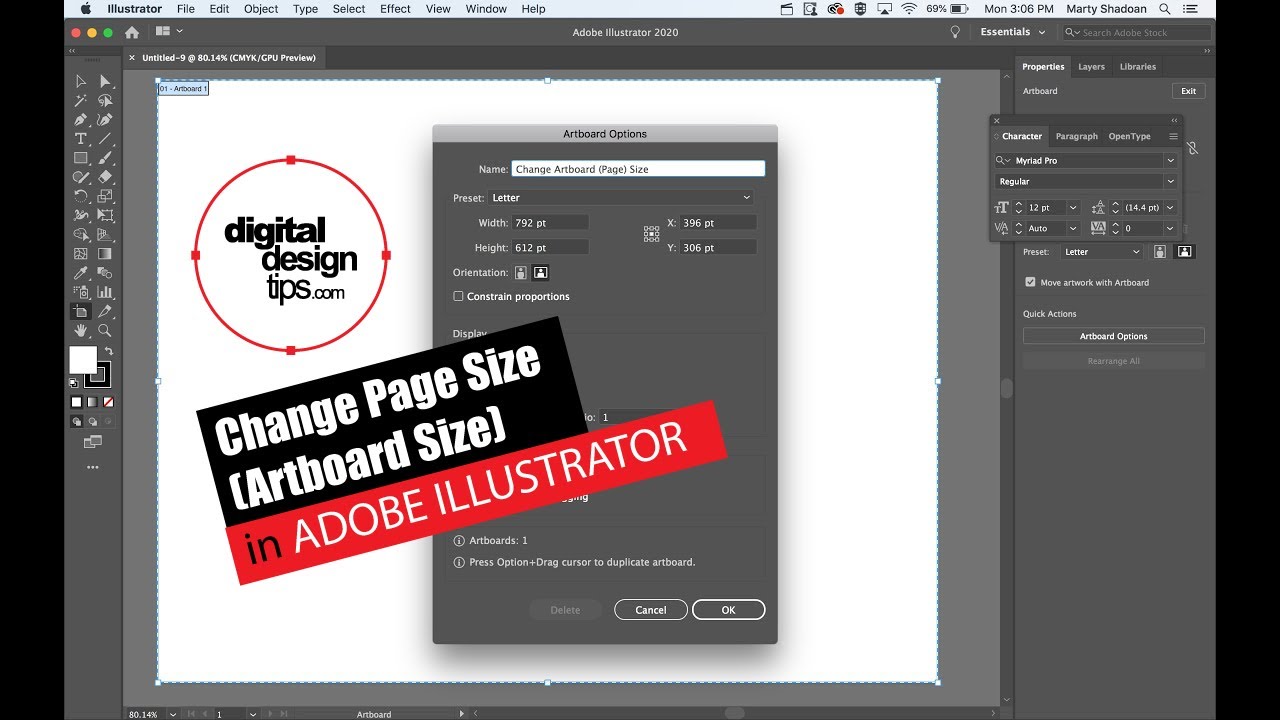The image size is (1280, 720).
Task: Uncheck Move artwork with Artboard
Action: click(x=1030, y=282)
